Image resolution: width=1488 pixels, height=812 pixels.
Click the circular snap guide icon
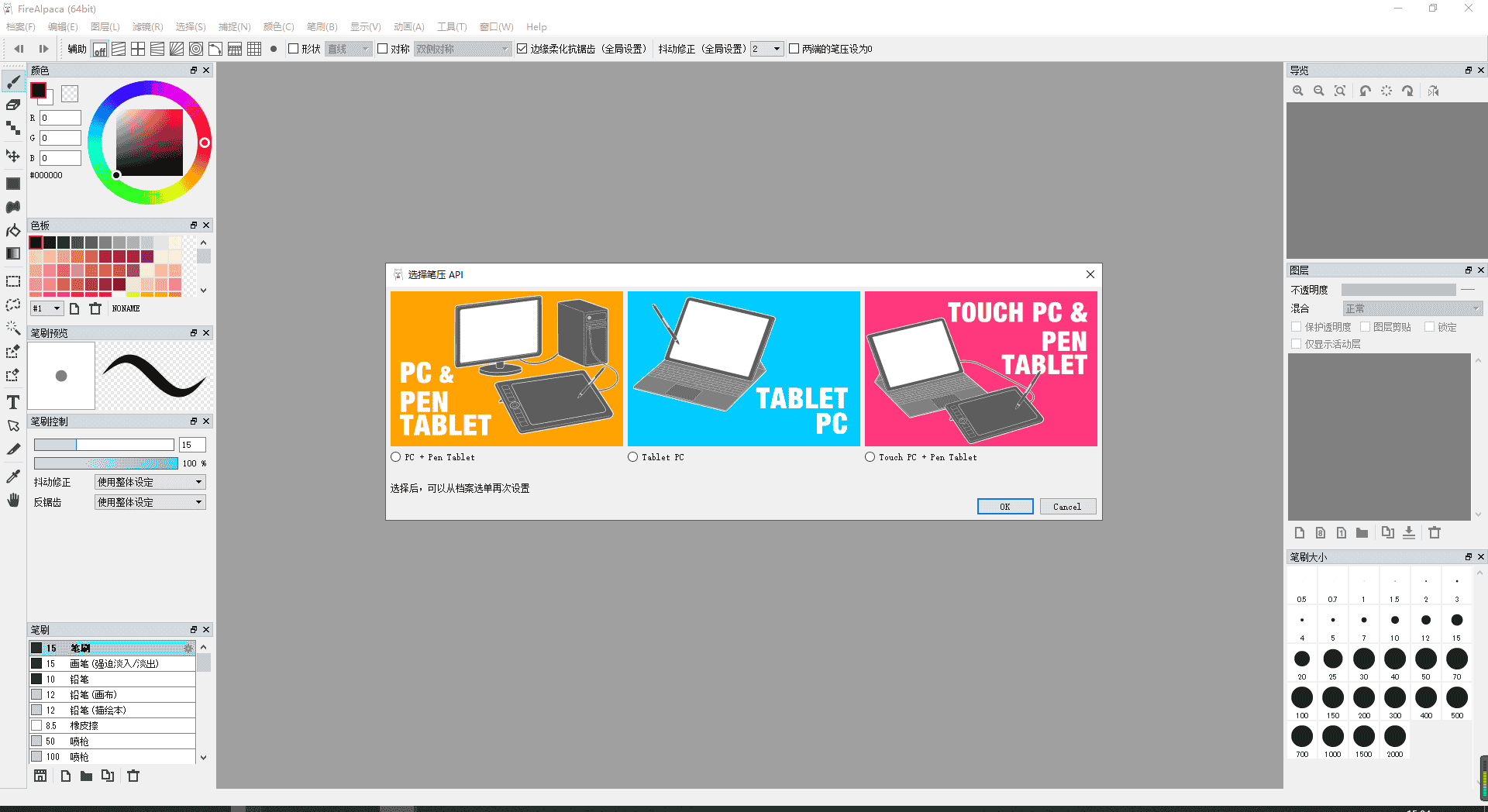(196, 49)
